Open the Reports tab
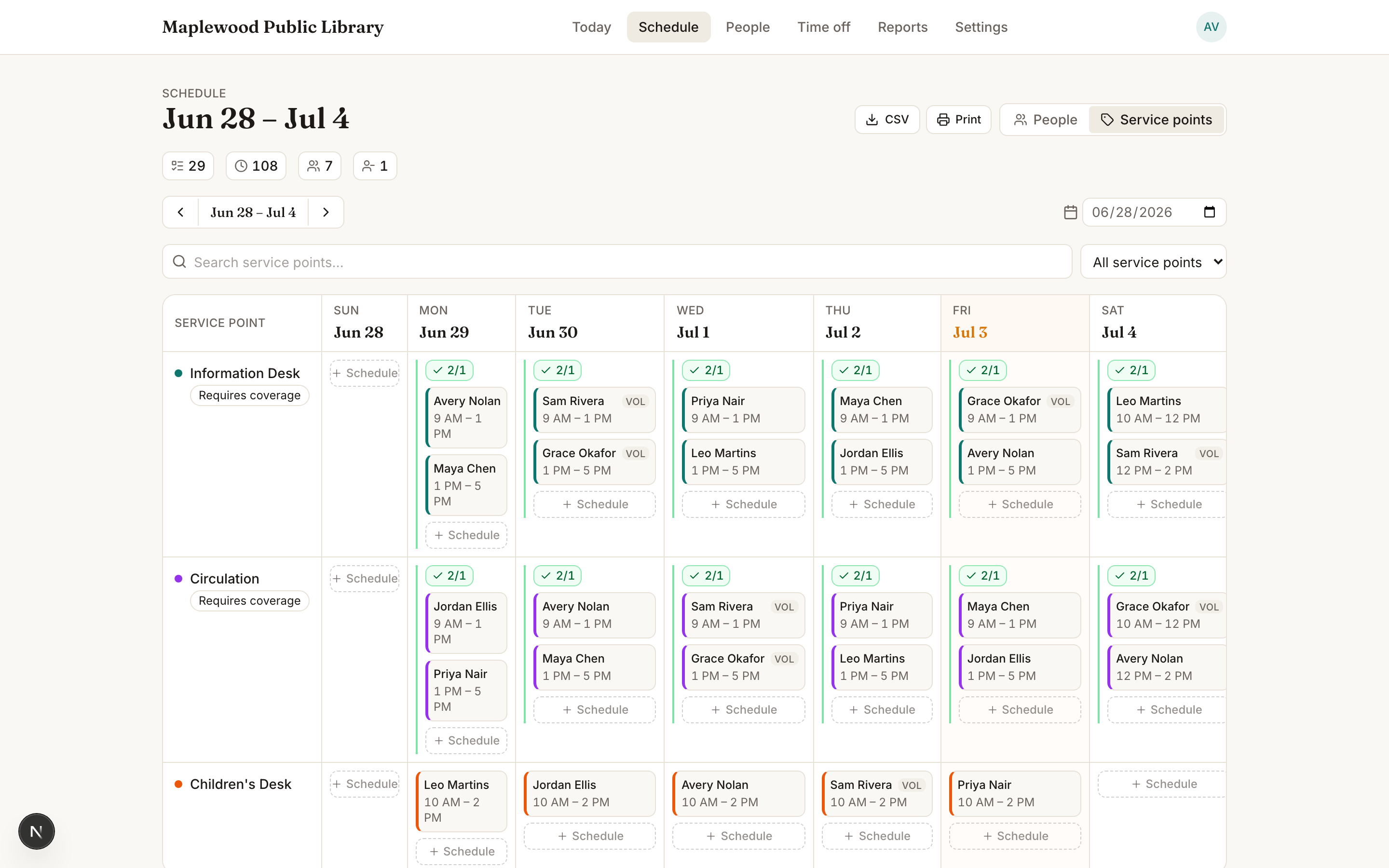The image size is (1389, 868). (x=902, y=27)
